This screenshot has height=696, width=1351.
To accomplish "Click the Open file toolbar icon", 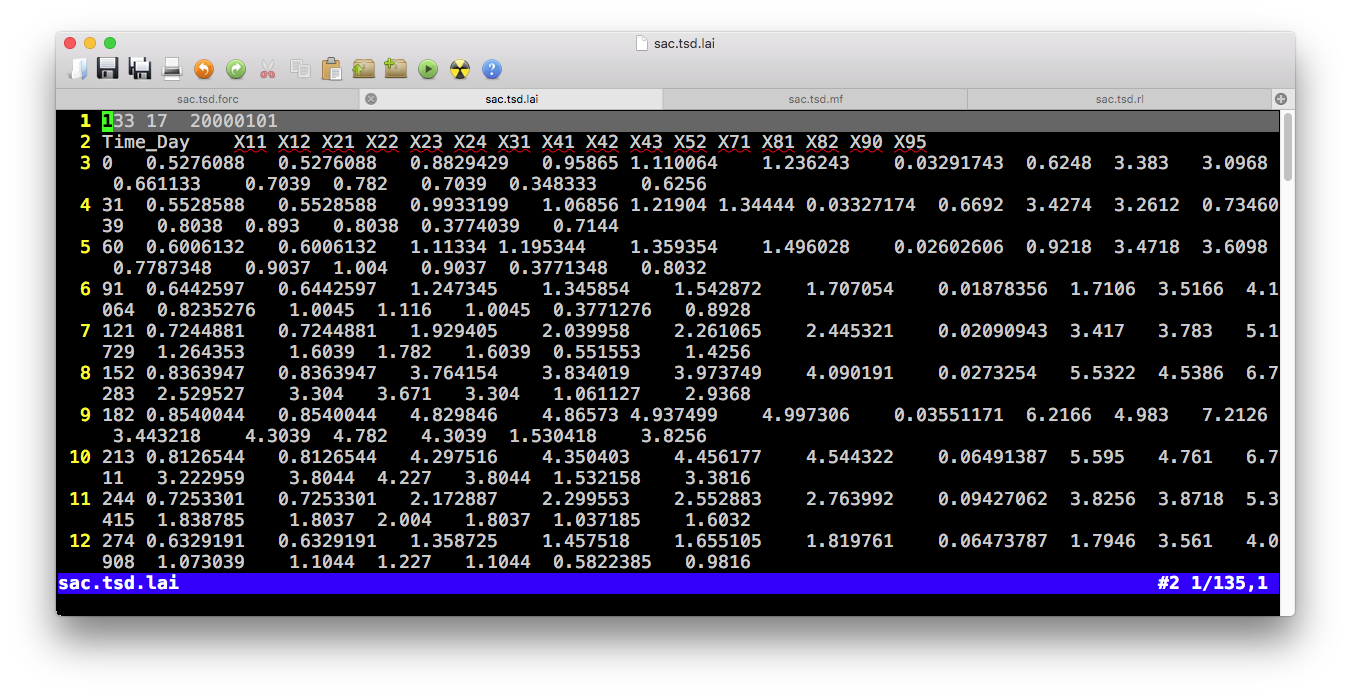I will pyautogui.click(x=77, y=69).
